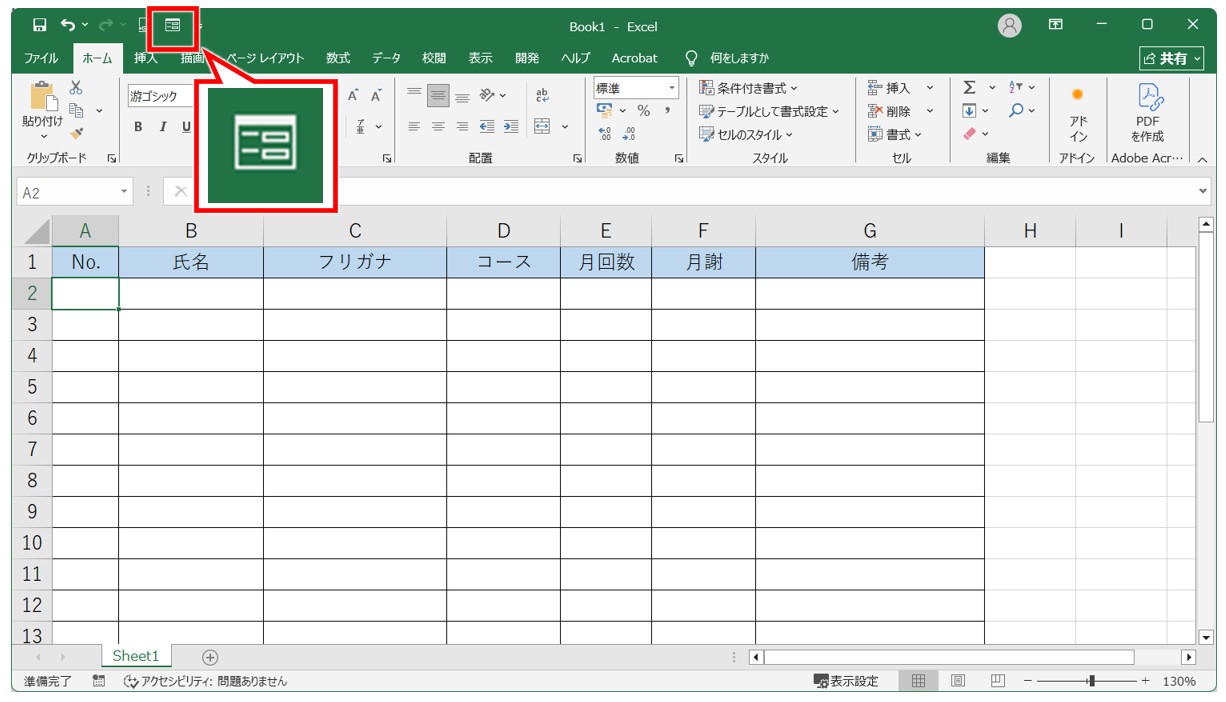
Task: Save the workbook with the floppy disk icon
Action: [x=40, y=26]
